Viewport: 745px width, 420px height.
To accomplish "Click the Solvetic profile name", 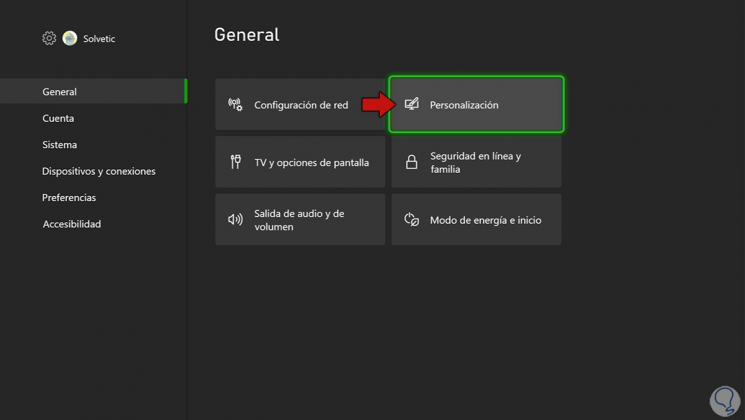I will (x=99, y=39).
